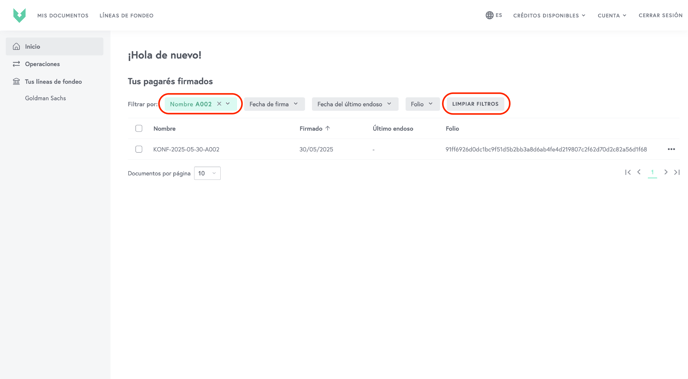This screenshot has width=688, height=379.
Task: Click the green app logo icon
Action: (19, 15)
